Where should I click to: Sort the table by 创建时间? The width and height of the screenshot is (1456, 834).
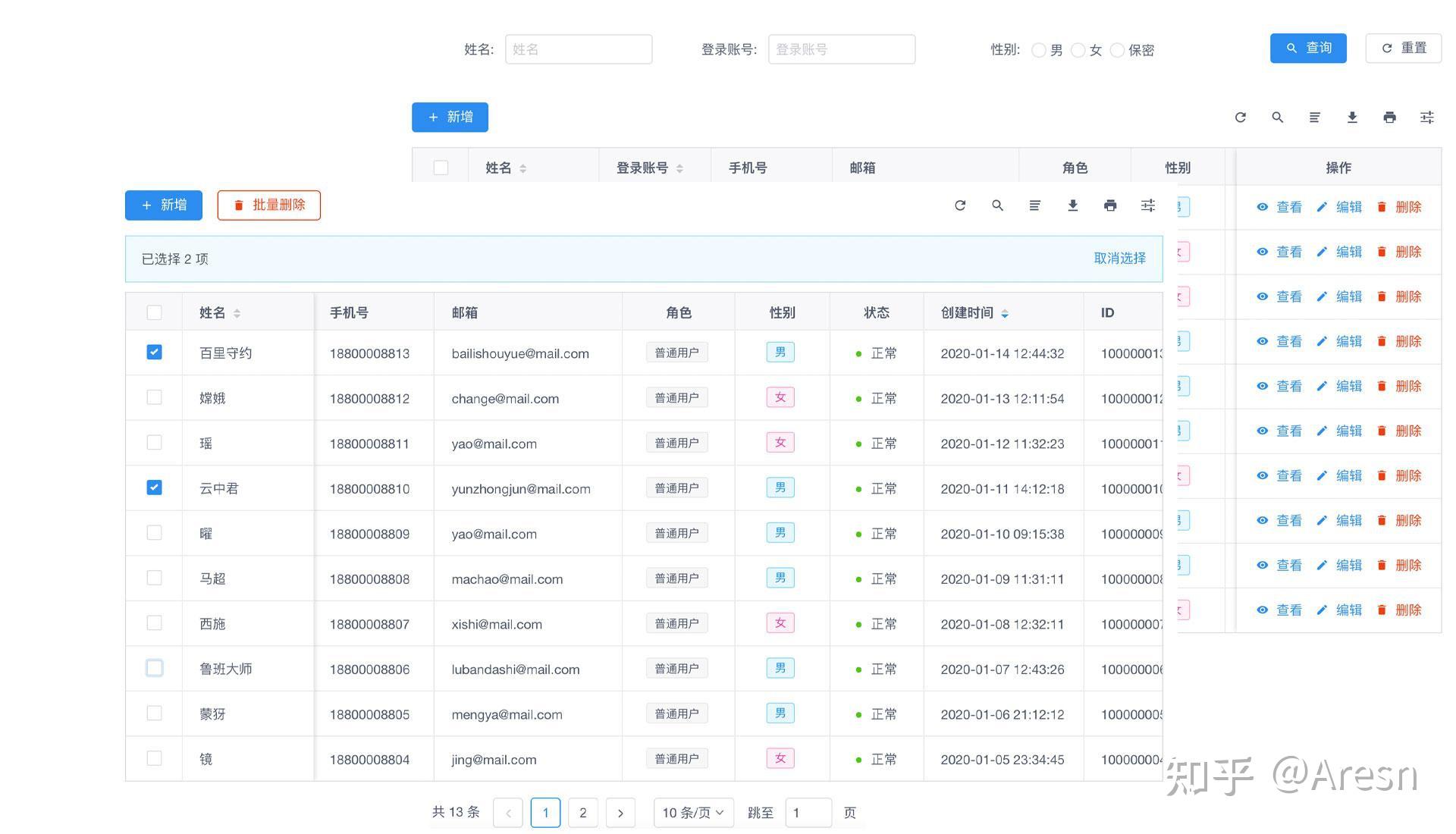click(1006, 312)
